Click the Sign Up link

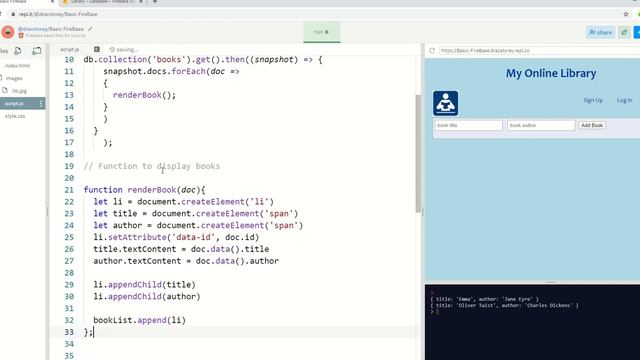(x=593, y=100)
